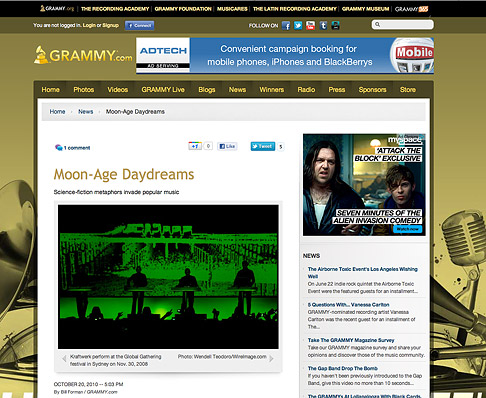The image size is (486, 398).
Task: Click the comment bubble icon
Action: [x=59, y=147]
